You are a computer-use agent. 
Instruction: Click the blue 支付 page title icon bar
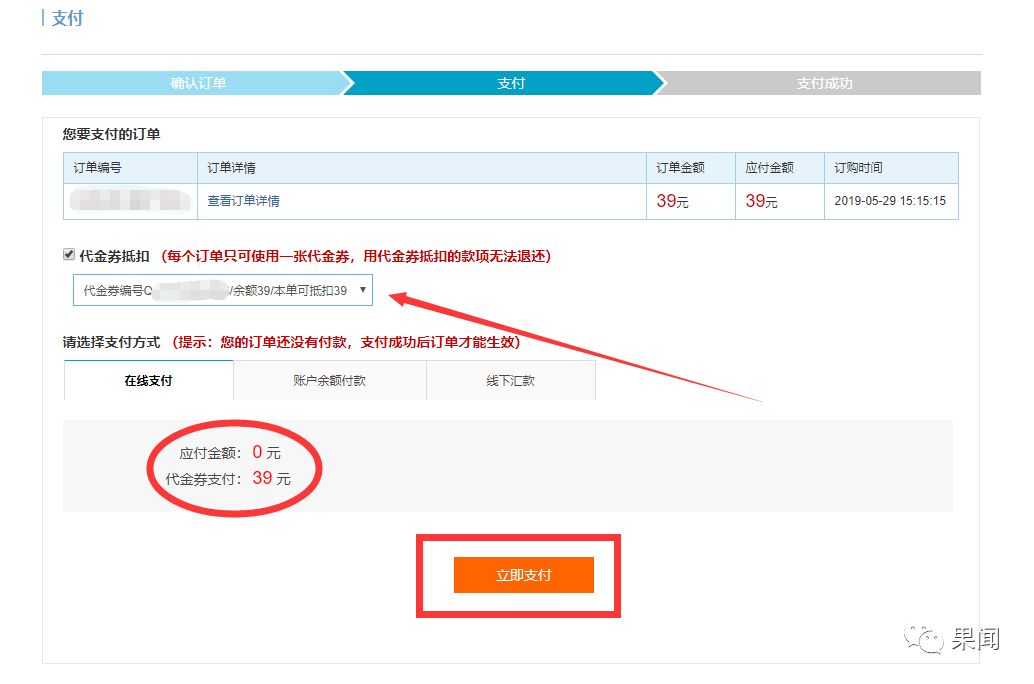click(41, 18)
